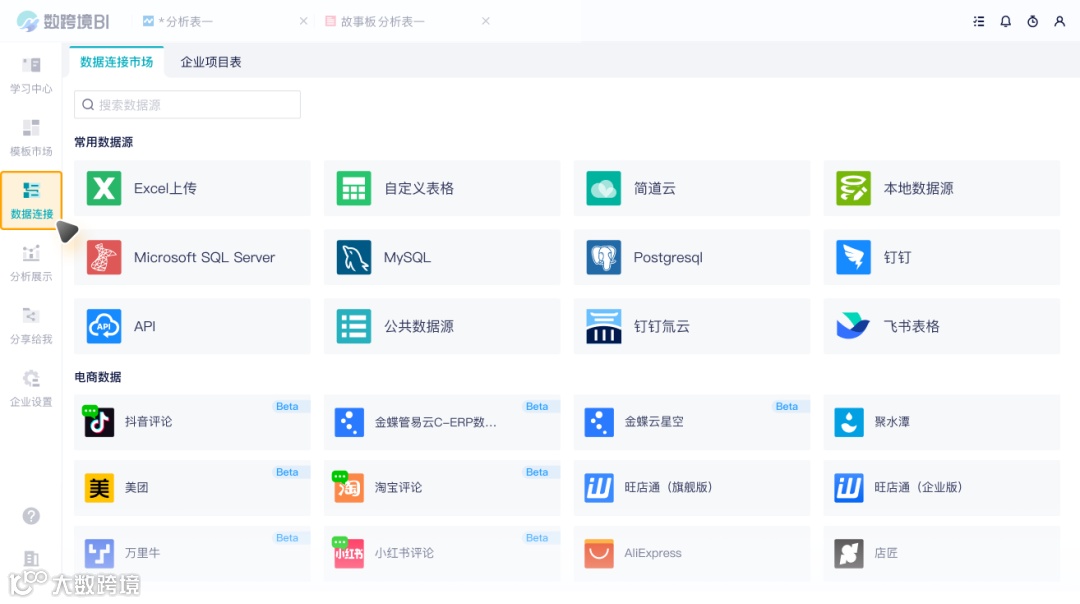Screen dimensions: 1080x604
Task: Click the 自定义表格 green grid icon
Action: [x=354, y=188]
